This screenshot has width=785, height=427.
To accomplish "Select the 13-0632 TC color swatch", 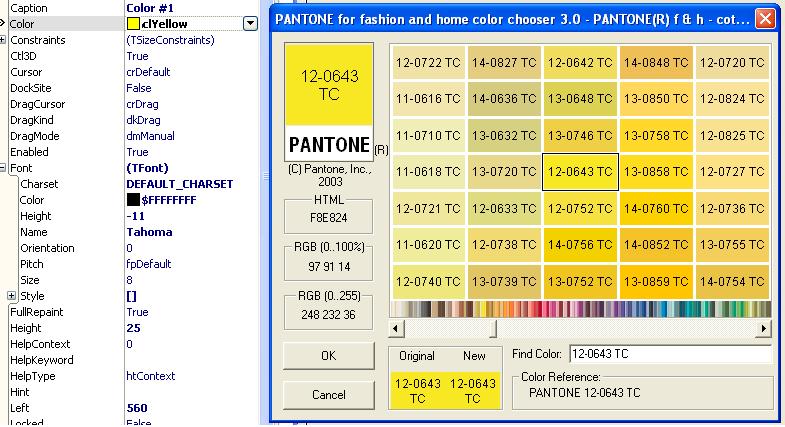I will click(504, 135).
